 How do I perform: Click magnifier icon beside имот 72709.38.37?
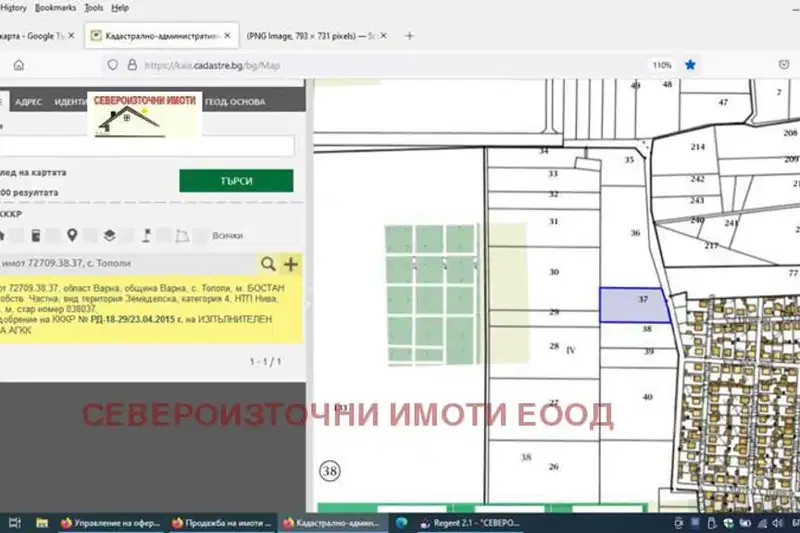click(x=268, y=264)
